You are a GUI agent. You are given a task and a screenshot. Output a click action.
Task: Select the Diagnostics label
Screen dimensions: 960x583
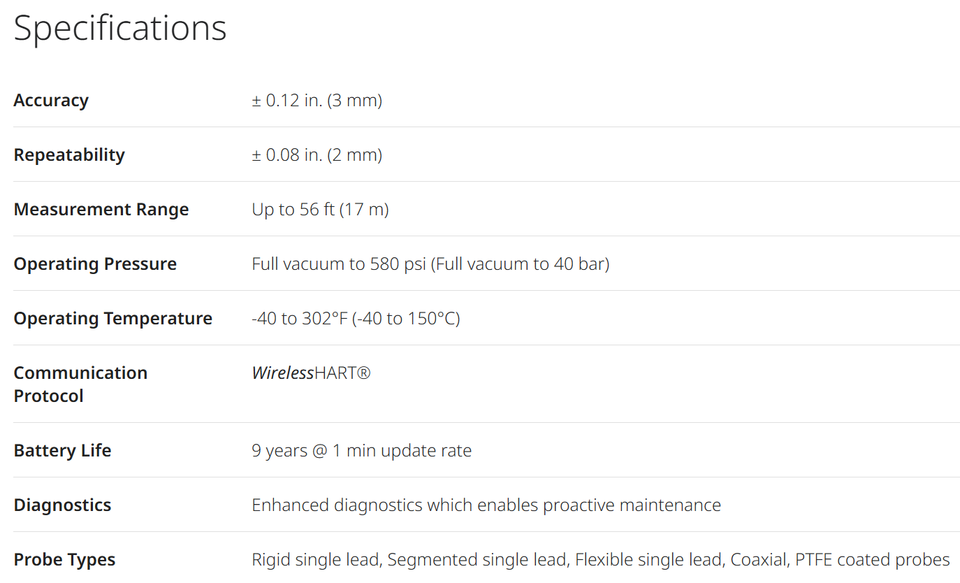click(x=62, y=505)
